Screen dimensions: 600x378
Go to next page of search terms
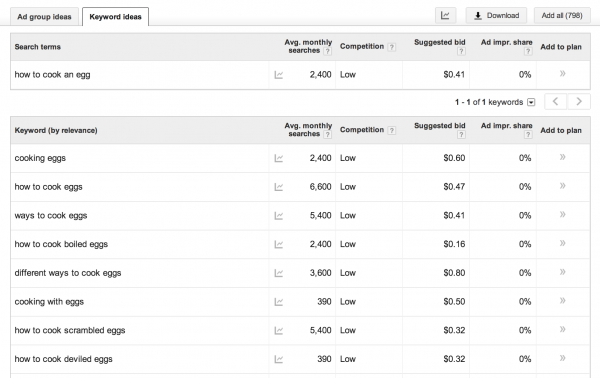pos(579,101)
